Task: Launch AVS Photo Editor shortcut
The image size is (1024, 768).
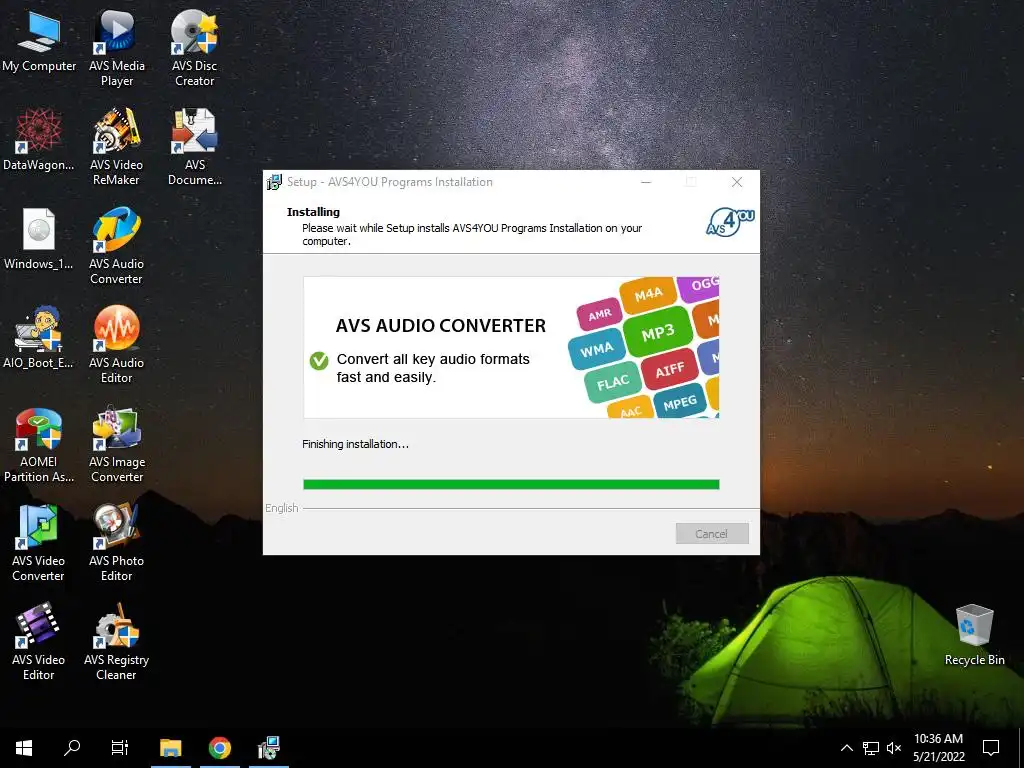Action: (116, 543)
